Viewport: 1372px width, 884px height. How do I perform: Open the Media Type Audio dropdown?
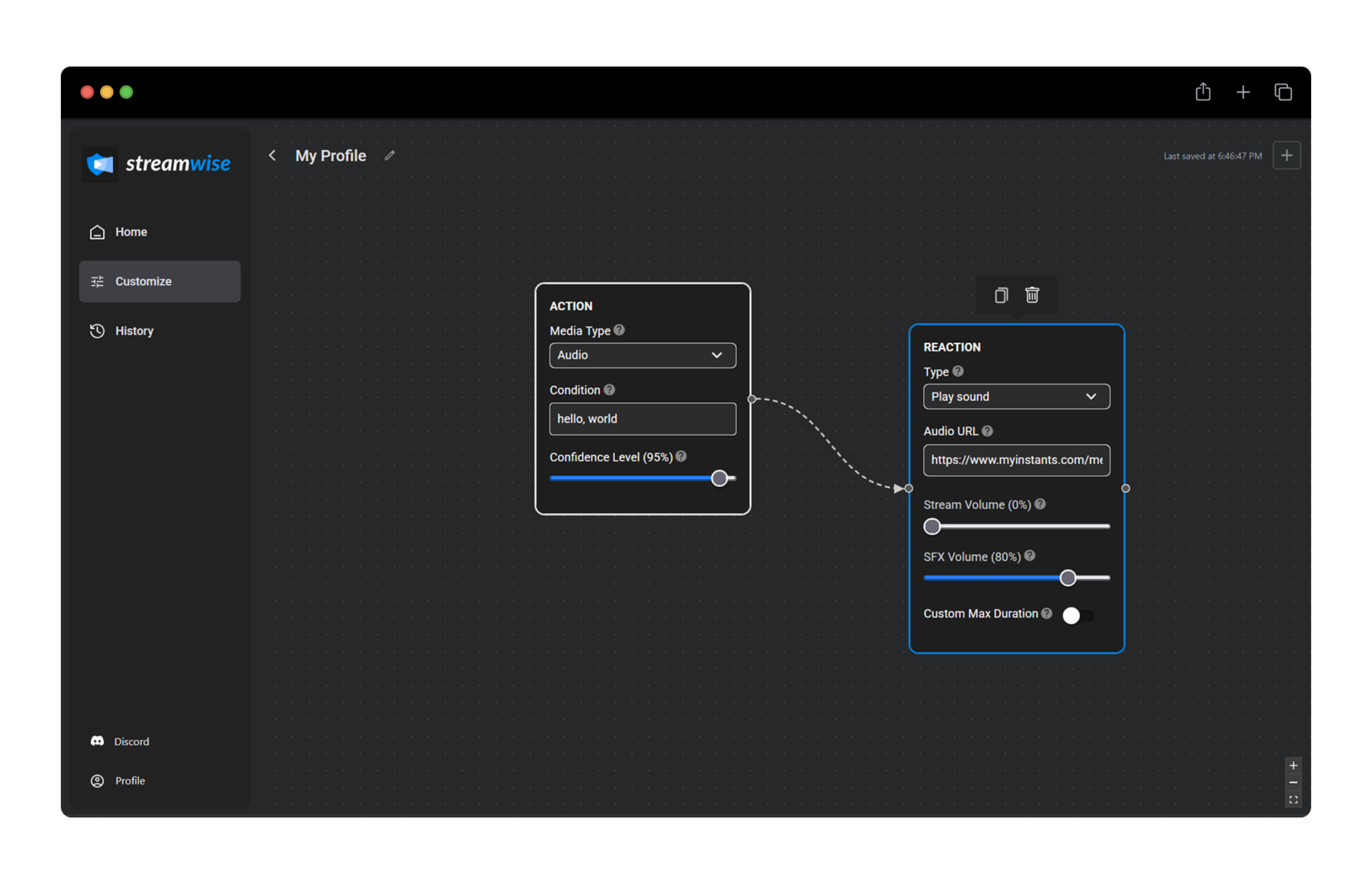[642, 355]
